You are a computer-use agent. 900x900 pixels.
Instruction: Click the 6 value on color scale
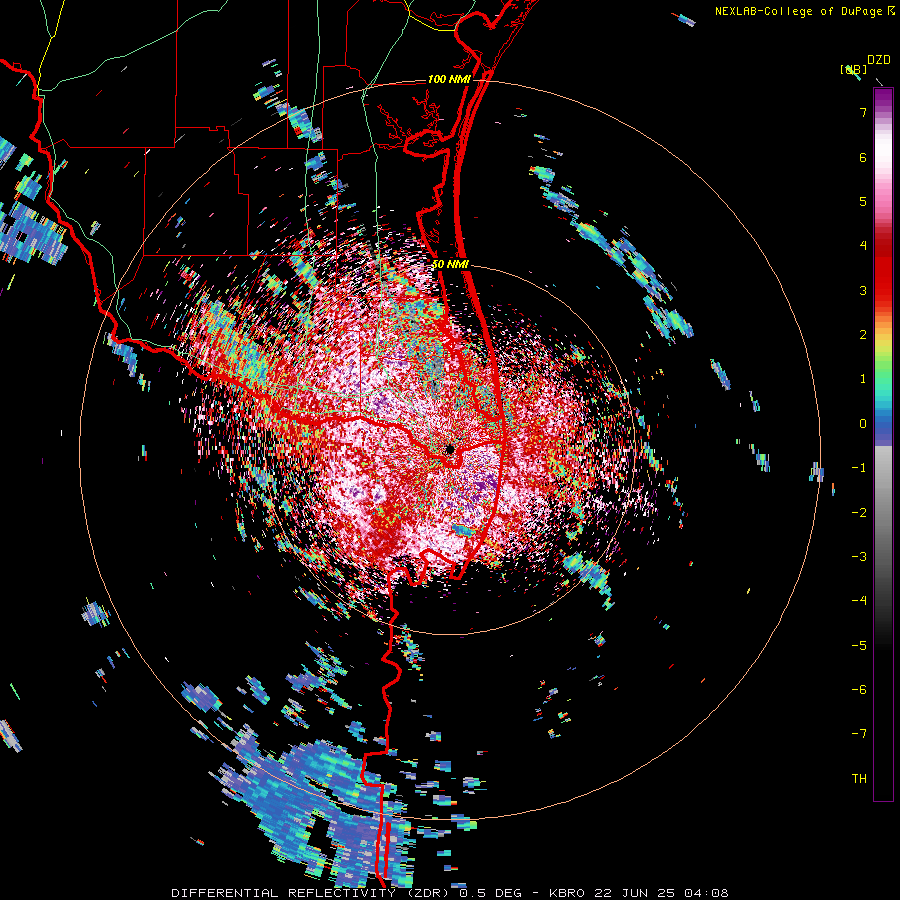[x=863, y=157]
